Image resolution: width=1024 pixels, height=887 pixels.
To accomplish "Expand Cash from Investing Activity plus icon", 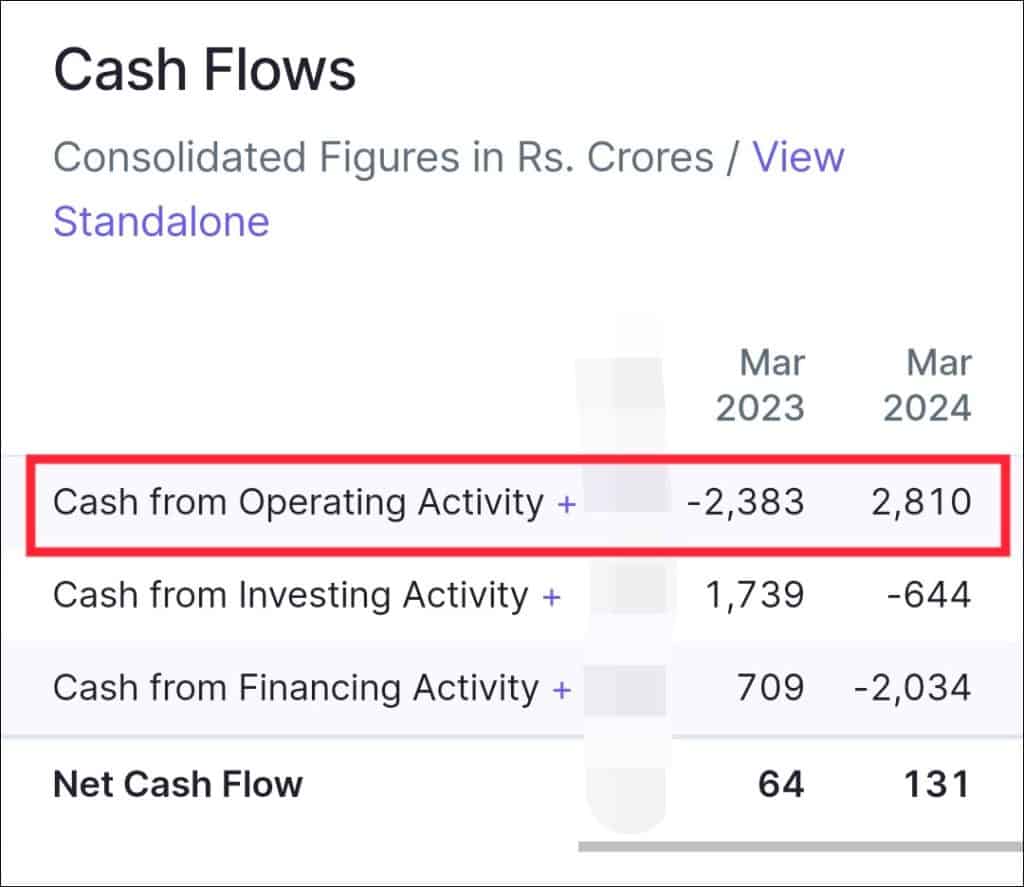I will tap(551, 597).
